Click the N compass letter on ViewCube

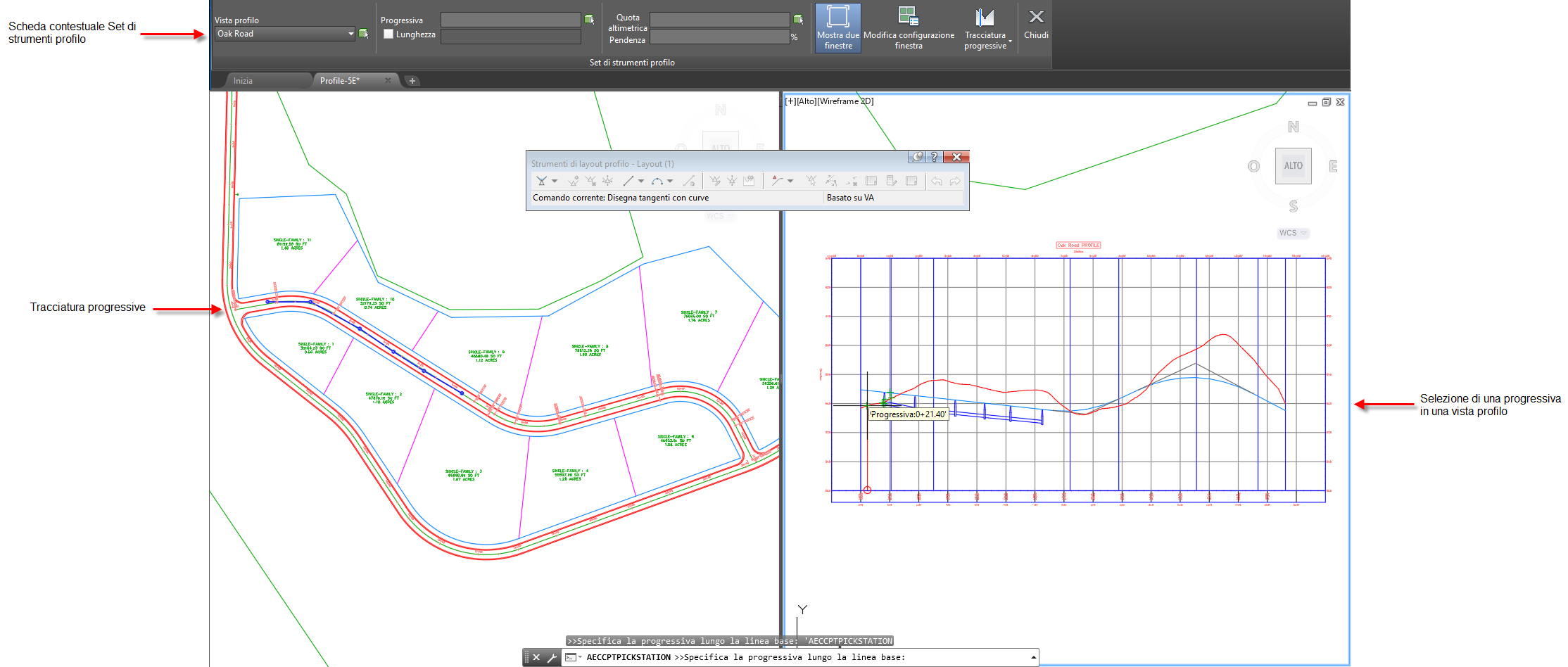pyautogui.click(x=1294, y=127)
